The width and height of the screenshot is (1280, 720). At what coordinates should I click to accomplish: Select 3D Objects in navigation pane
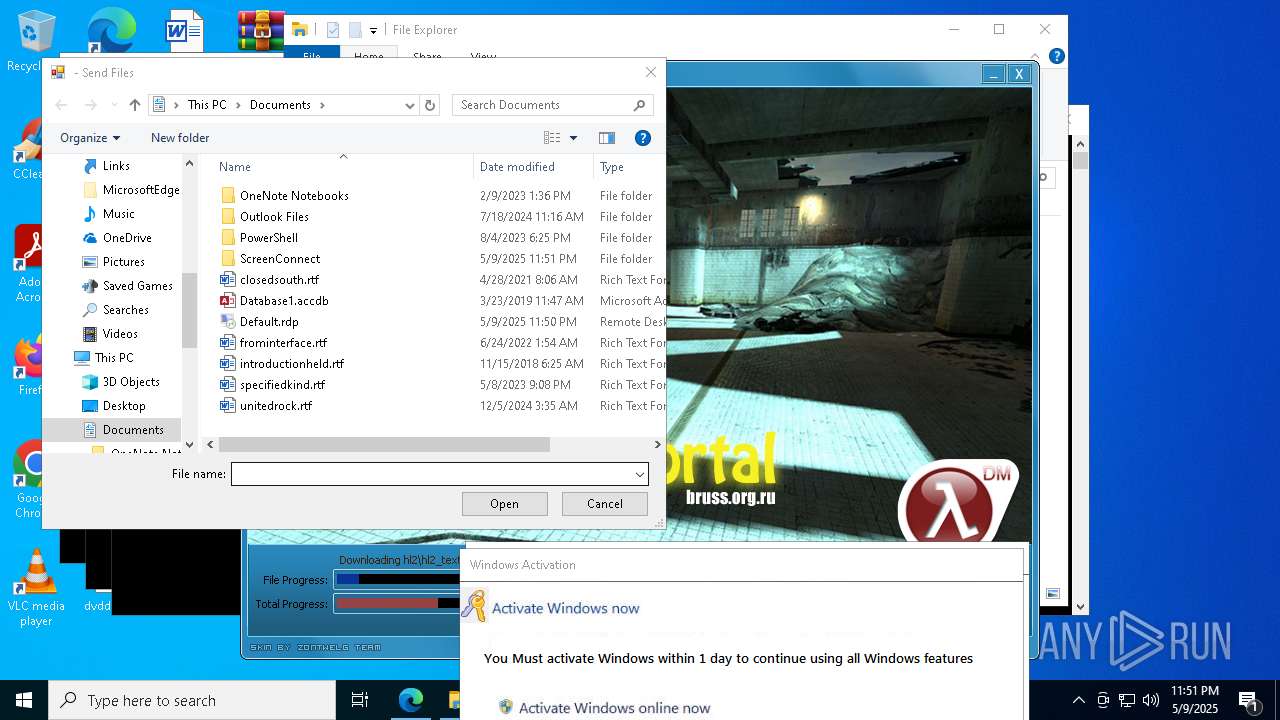[x=131, y=382]
